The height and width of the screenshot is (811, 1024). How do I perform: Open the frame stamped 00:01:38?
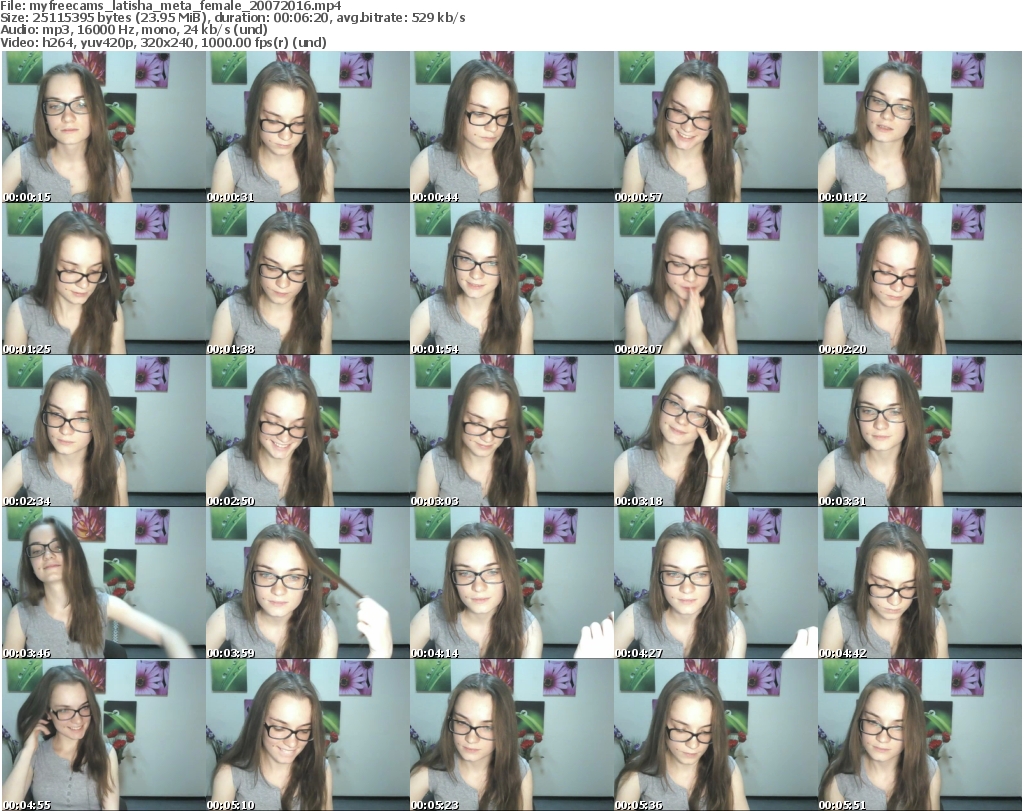[x=308, y=279]
